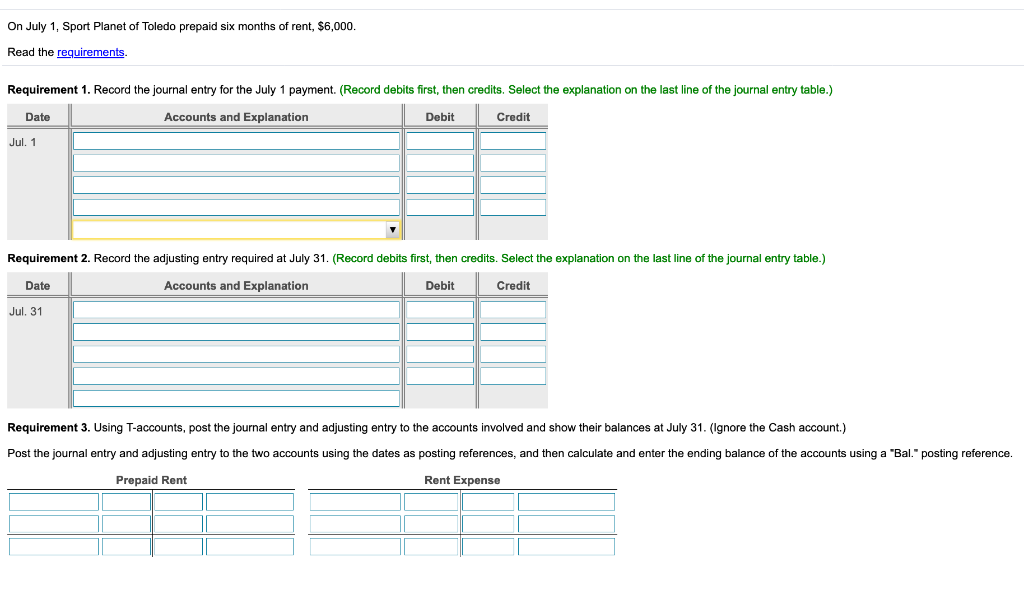Select the third account field for Jul. 31

pyautogui.click(x=236, y=354)
